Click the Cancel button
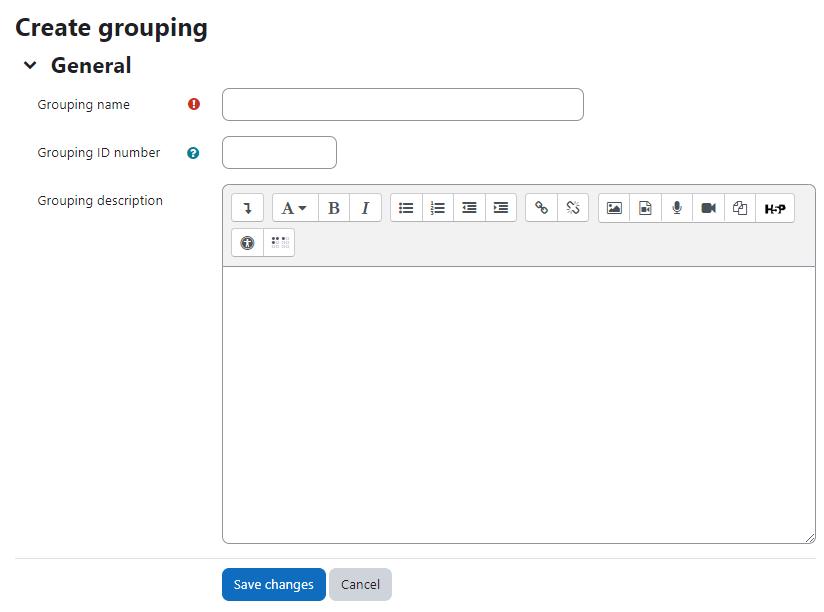Viewport: 824px width, 612px height. (360, 584)
